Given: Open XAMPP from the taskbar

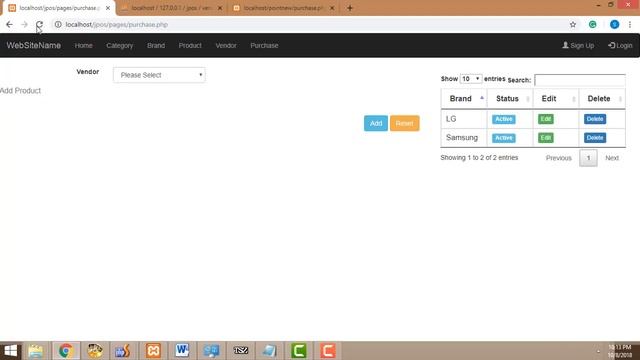Looking at the screenshot, I should [x=153, y=351].
